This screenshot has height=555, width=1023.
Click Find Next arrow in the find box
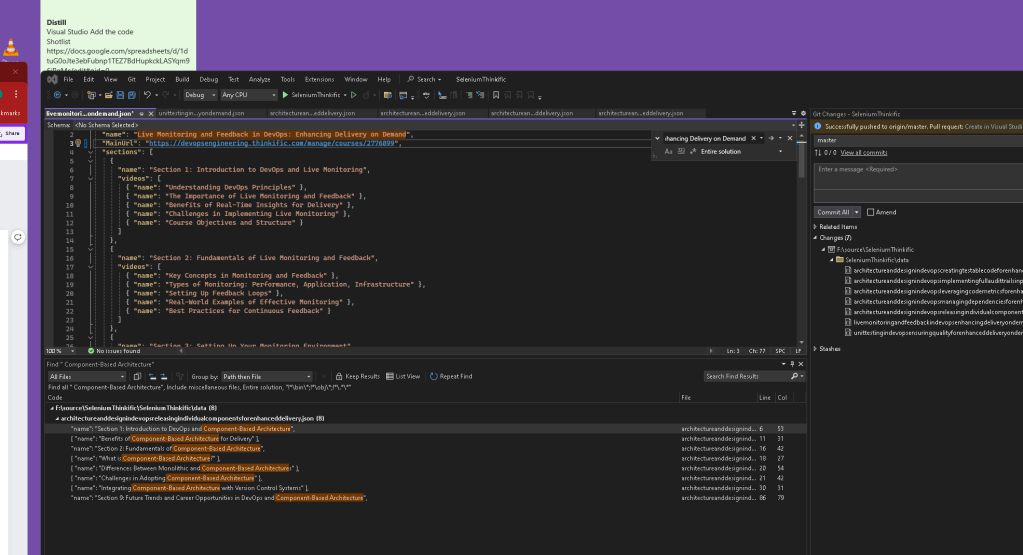tap(771, 138)
